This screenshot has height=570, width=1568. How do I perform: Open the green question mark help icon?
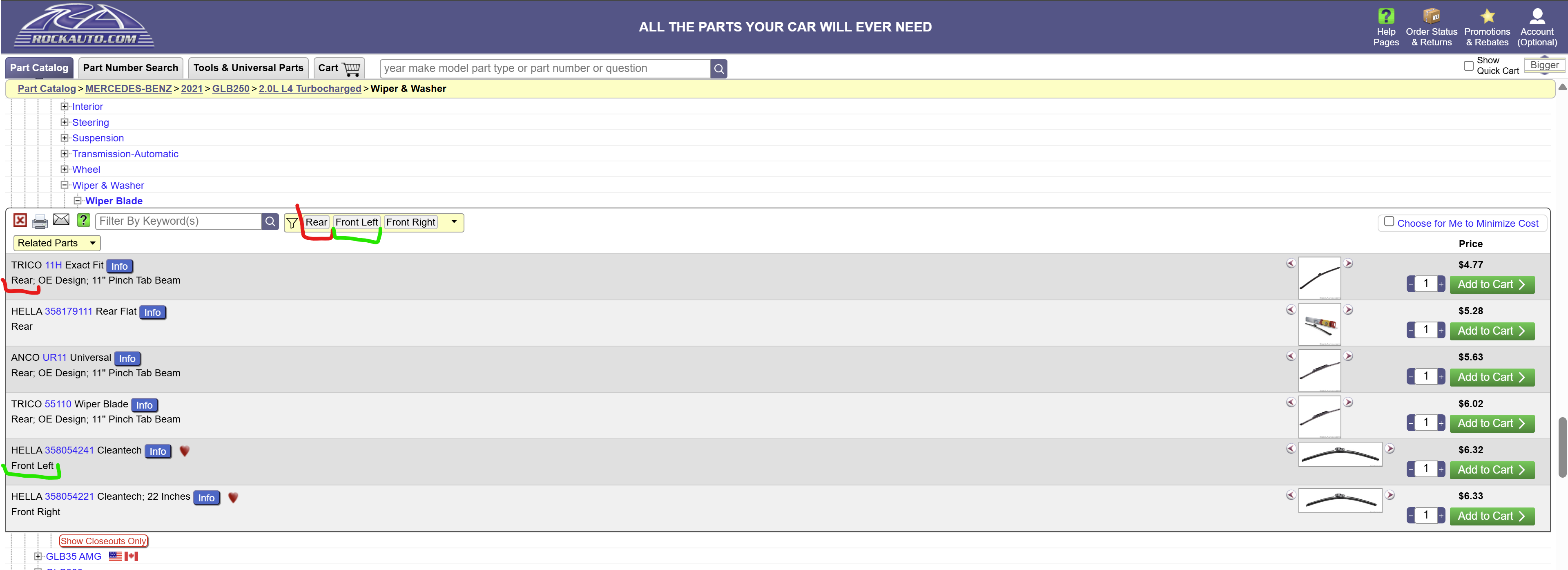click(83, 221)
